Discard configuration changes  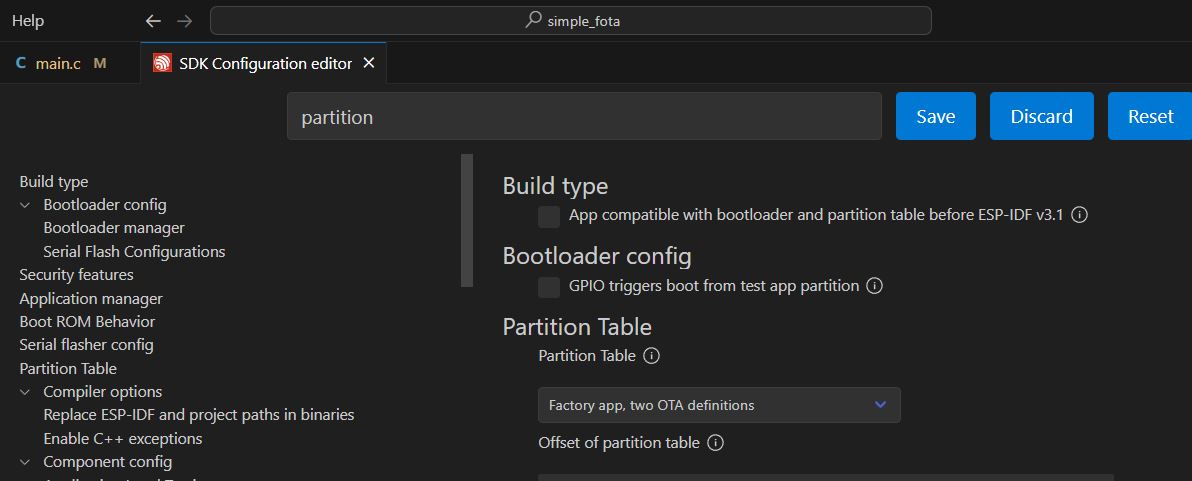1041,116
